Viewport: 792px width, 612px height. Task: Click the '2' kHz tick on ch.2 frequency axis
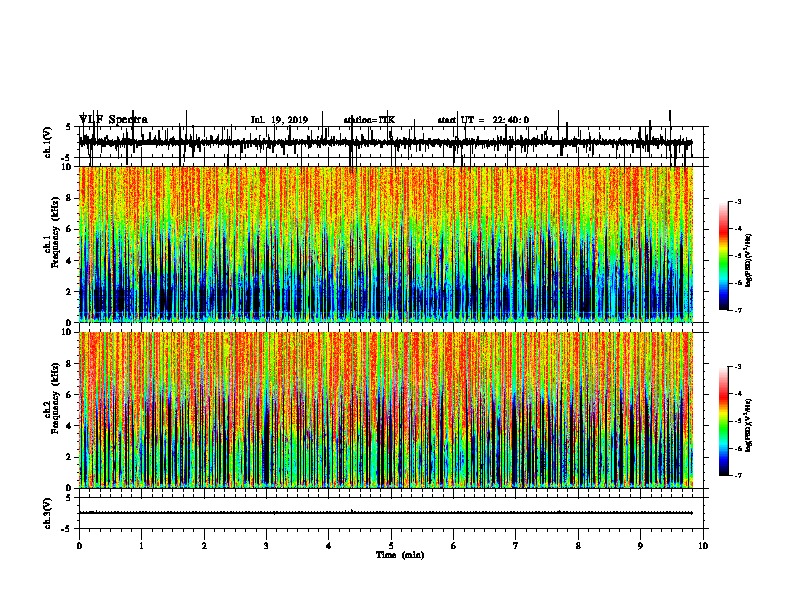[70, 457]
